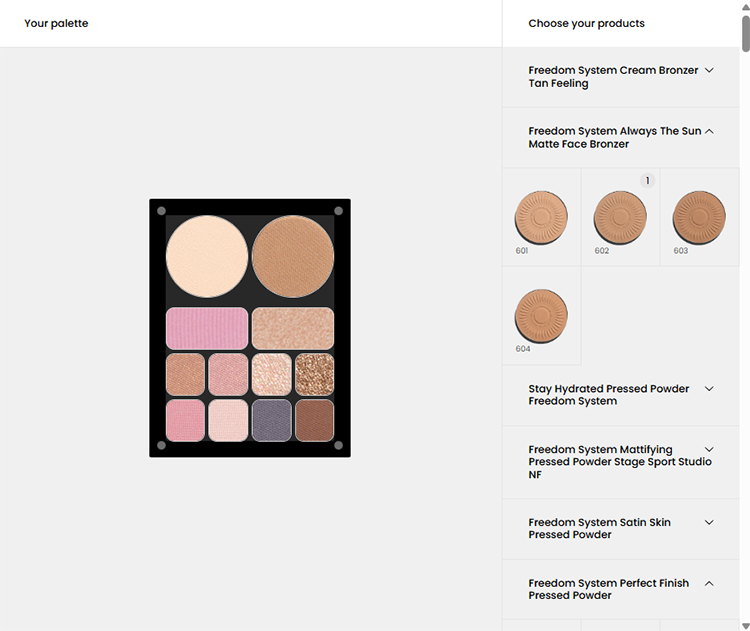Collapse Always The Sun Matte Face Bronzer section

point(620,138)
